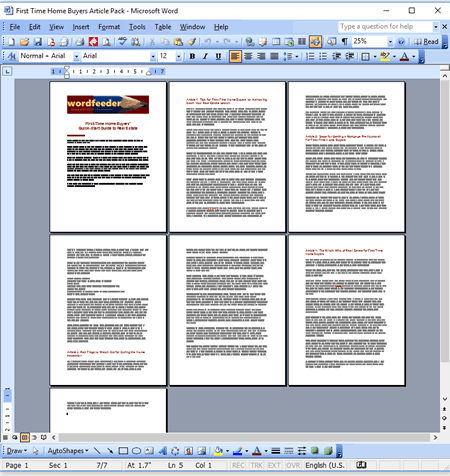The height and width of the screenshot is (476, 450).
Task: Open the Style dropdown showing Normal + Arial
Action: (x=76, y=56)
